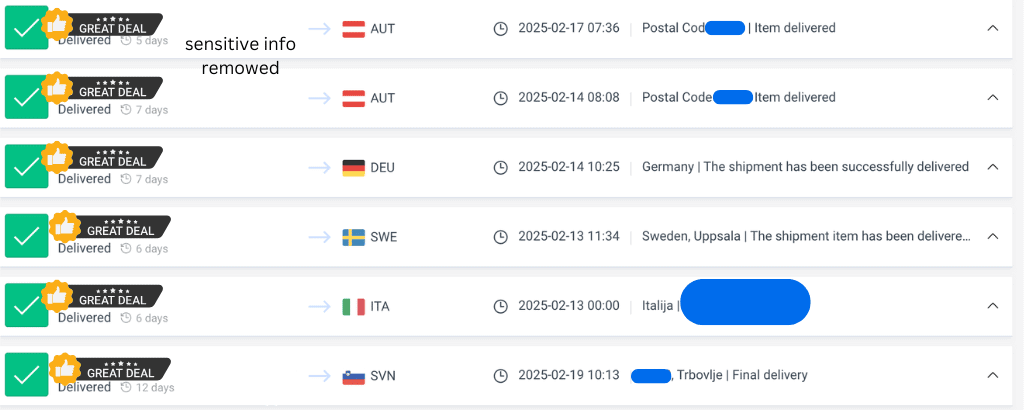Click the arrow icon before the ITA destination
Viewport: 1024px width, 410px height.
[320, 306]
